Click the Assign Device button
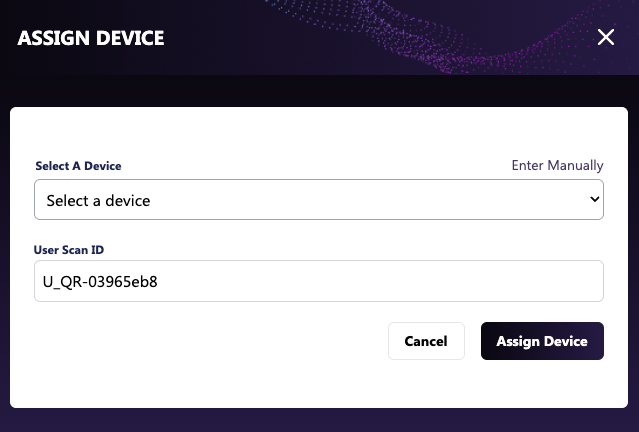Viewport: 639px width, 432px height. click(542, 341)
